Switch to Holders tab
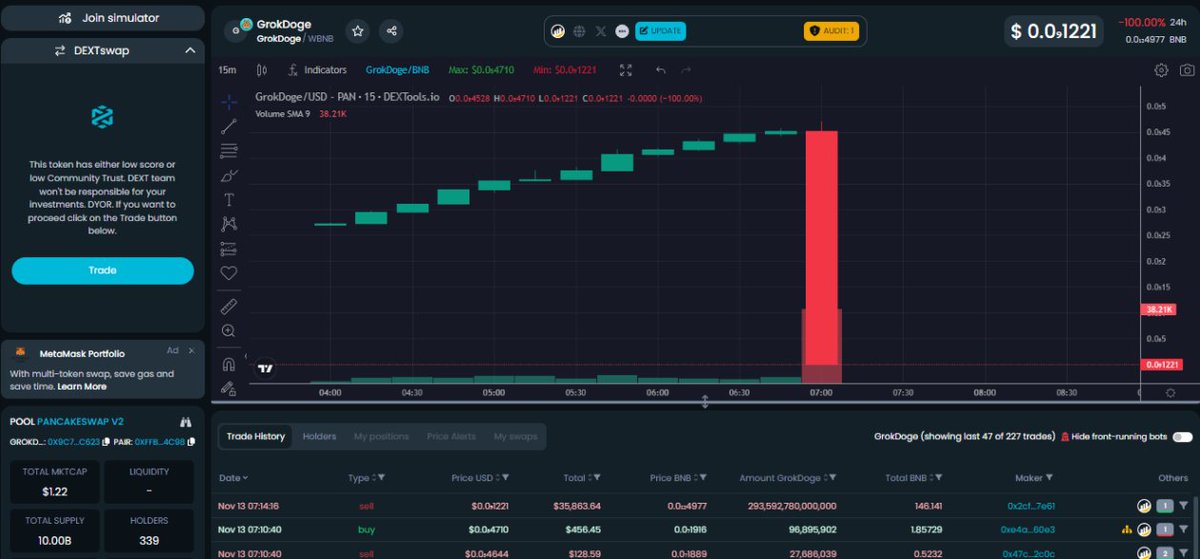The width and height of the screenshot is (1200, 559). (x=320, y=436)
